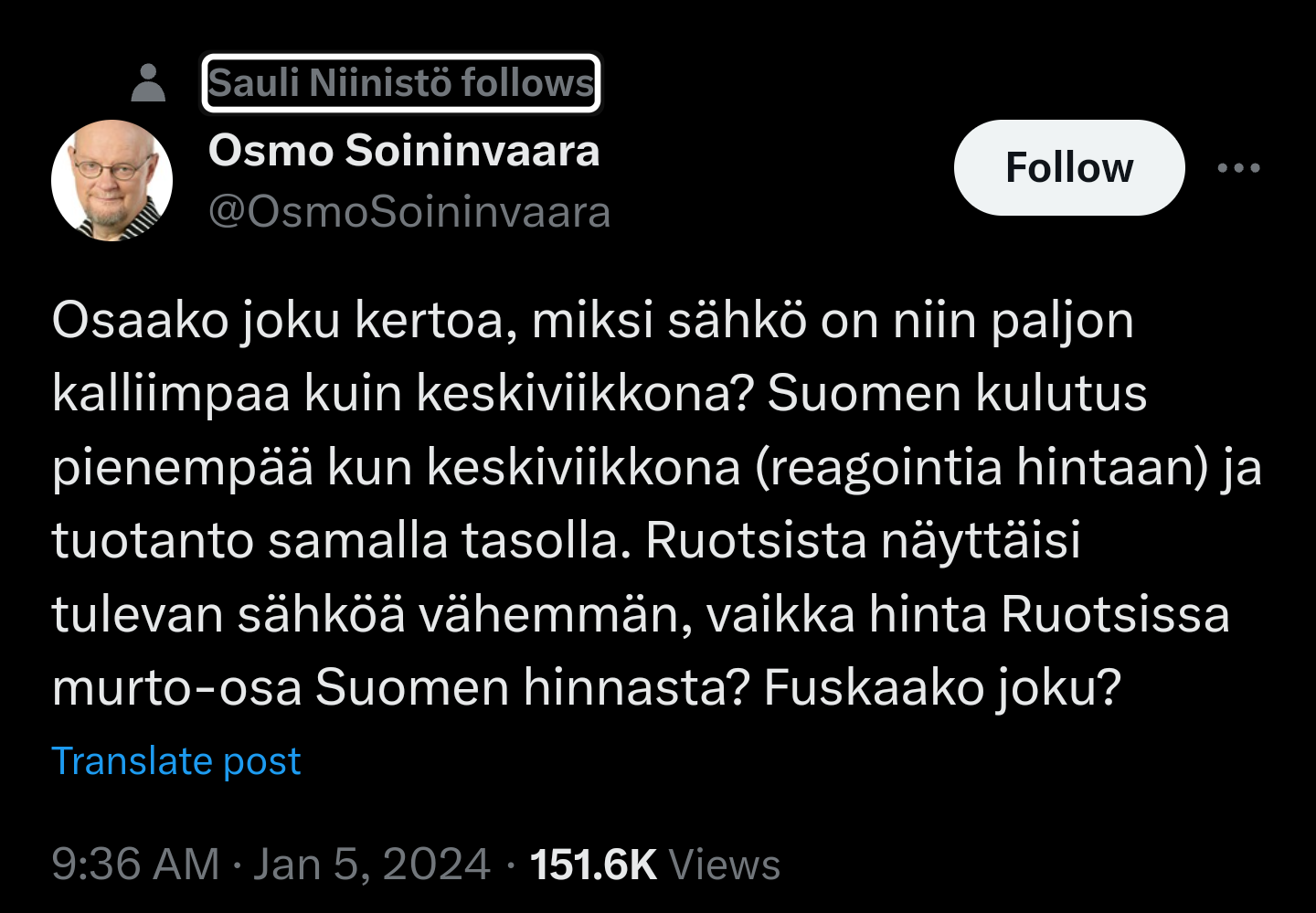Click the word "Ruotsista" in the tweet
Viewport: 1316px width, 913px height.
click(756, 540)
